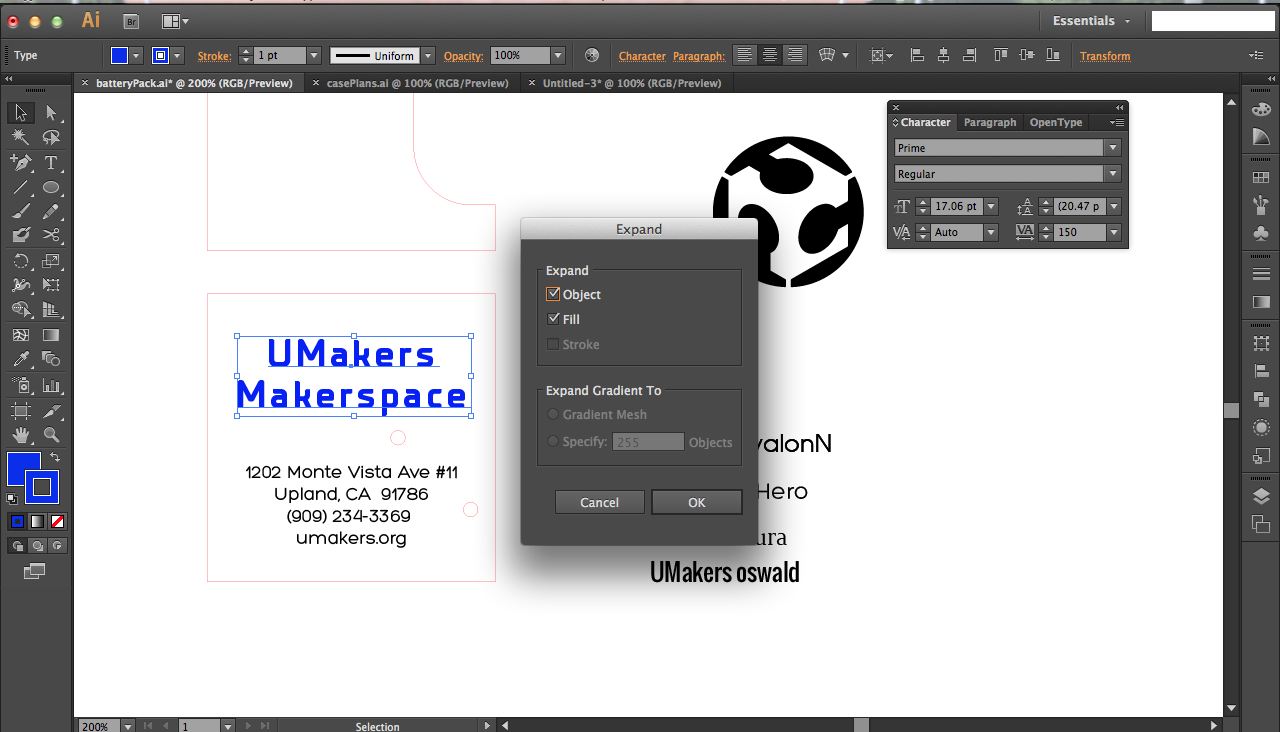Set fill to None in toolbox

pos(58,521)
